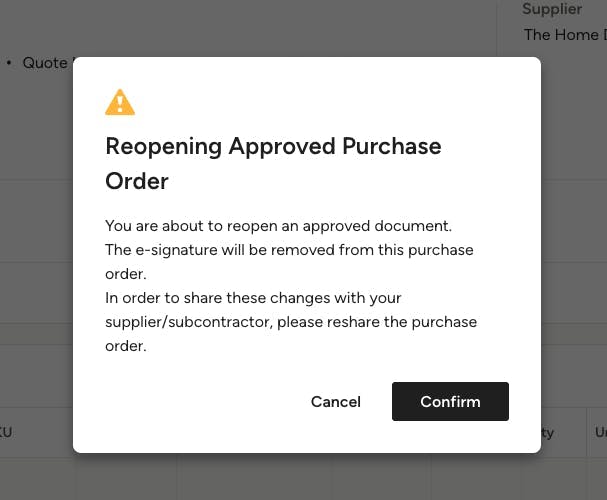Click the yellow warning triangle icon
The width and height of the screenshot is (607, 500).
120,102
